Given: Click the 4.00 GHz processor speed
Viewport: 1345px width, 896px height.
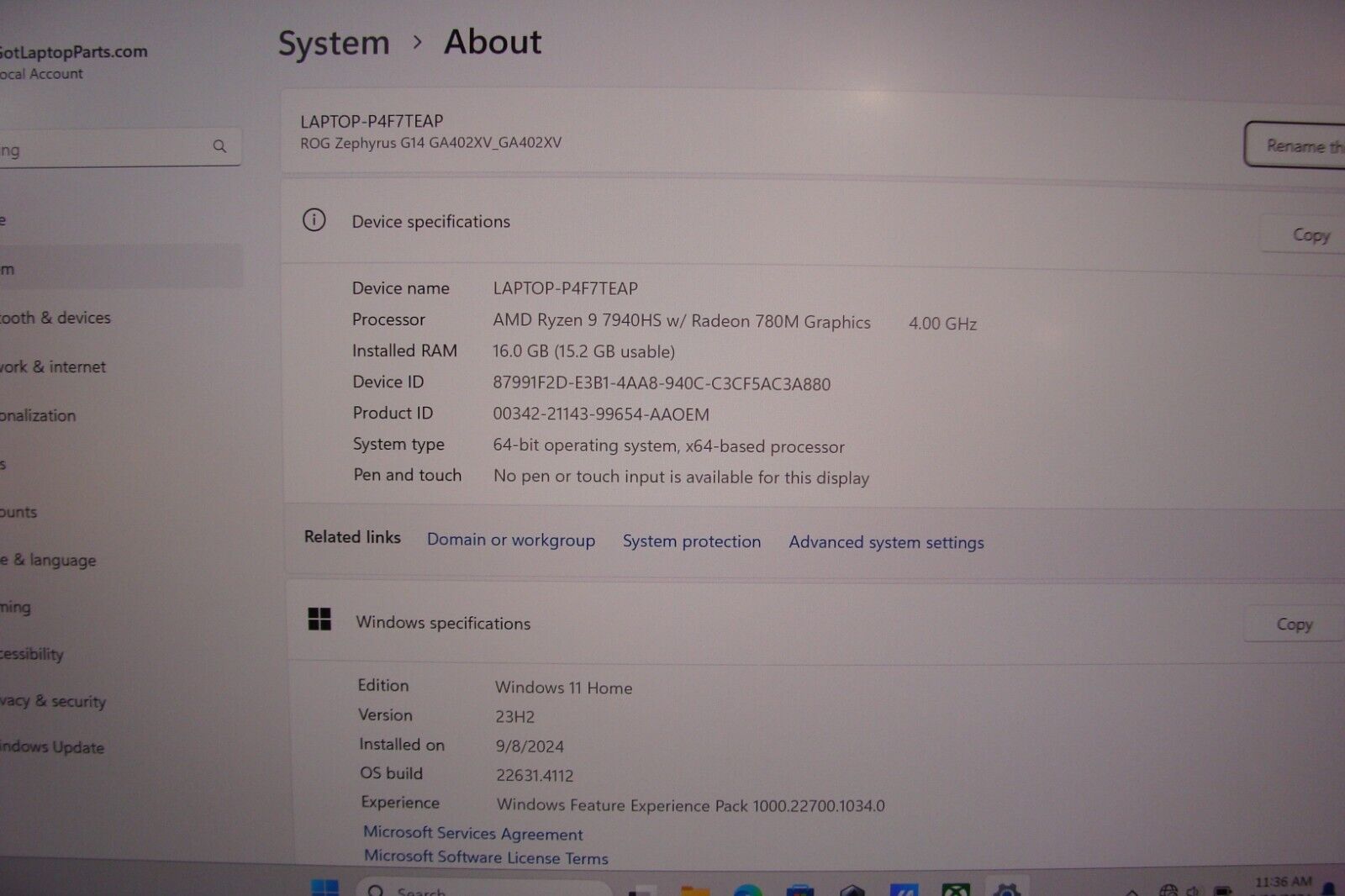Looking at the screenshot, I should click(942, 324).
